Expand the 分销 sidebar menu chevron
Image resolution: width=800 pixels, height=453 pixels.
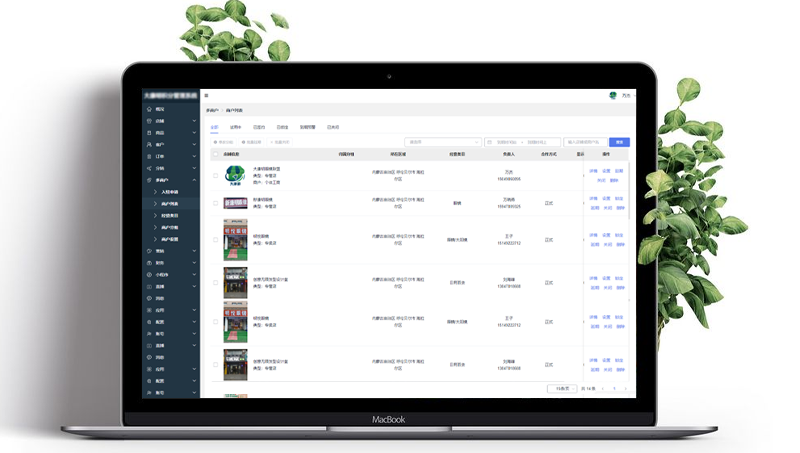[194, 168]
